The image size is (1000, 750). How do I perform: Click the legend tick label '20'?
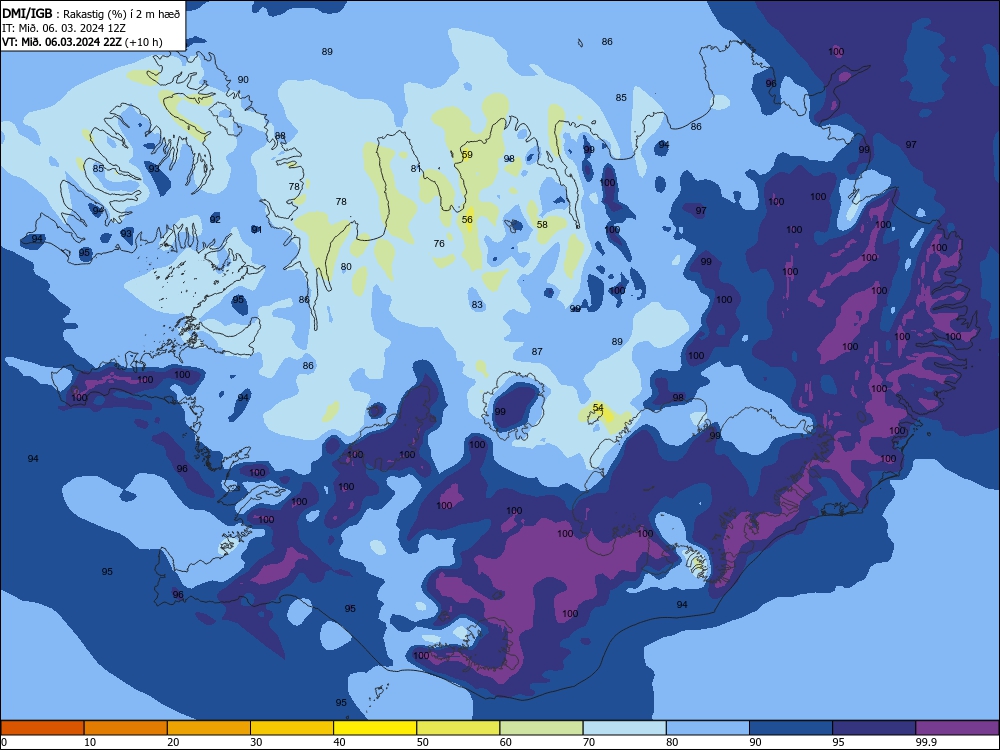click(x=173, y=742)
